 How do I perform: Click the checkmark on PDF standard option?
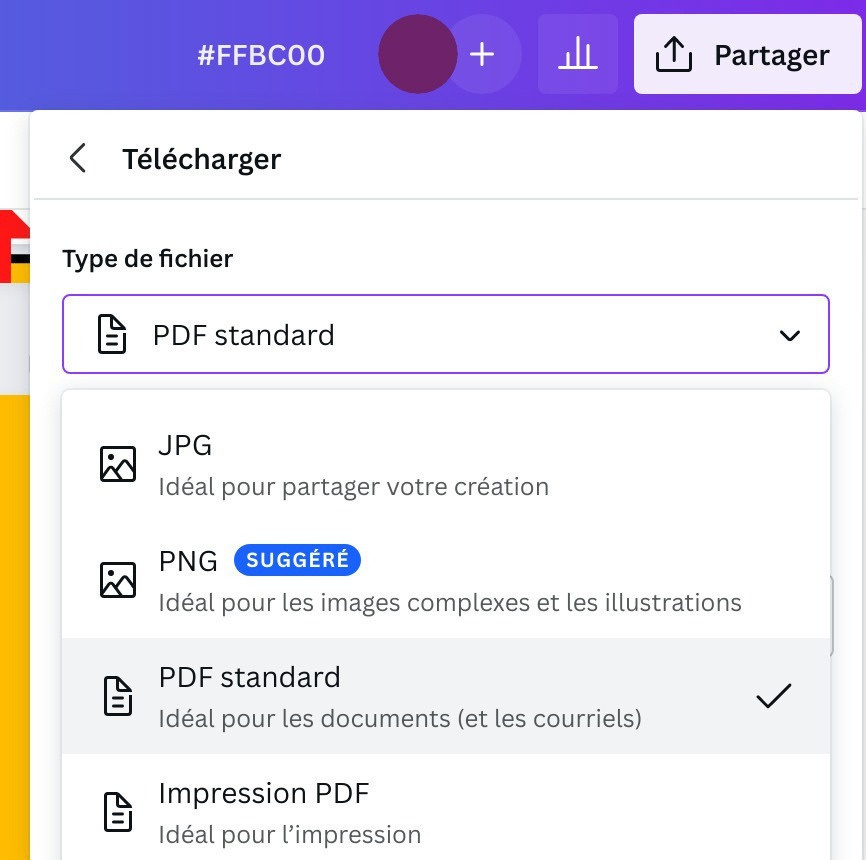[x=773, y=696]
